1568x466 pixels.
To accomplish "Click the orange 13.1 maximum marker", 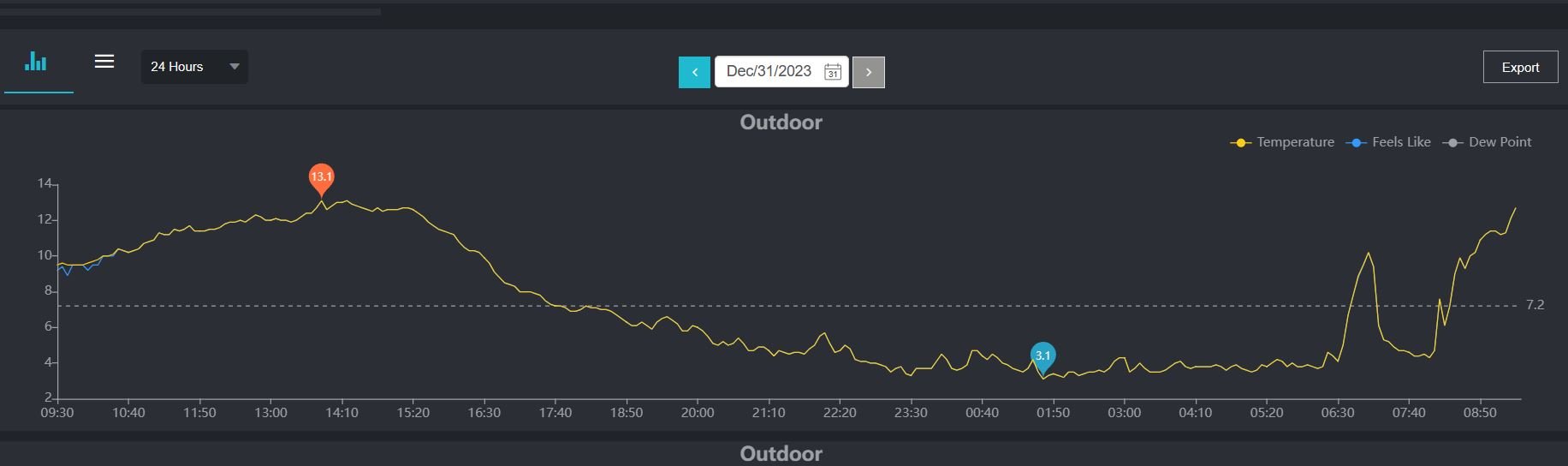I will click(321, 177).
